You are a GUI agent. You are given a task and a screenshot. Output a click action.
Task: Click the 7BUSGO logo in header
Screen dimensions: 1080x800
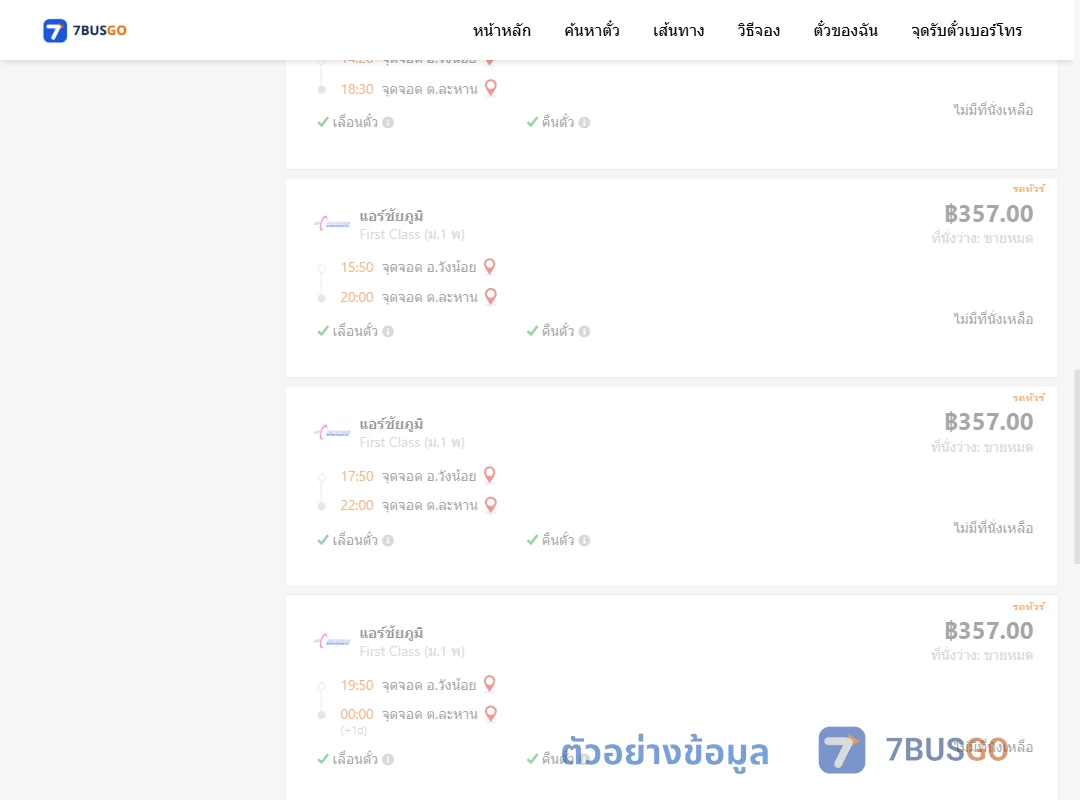tap(85, 30)
